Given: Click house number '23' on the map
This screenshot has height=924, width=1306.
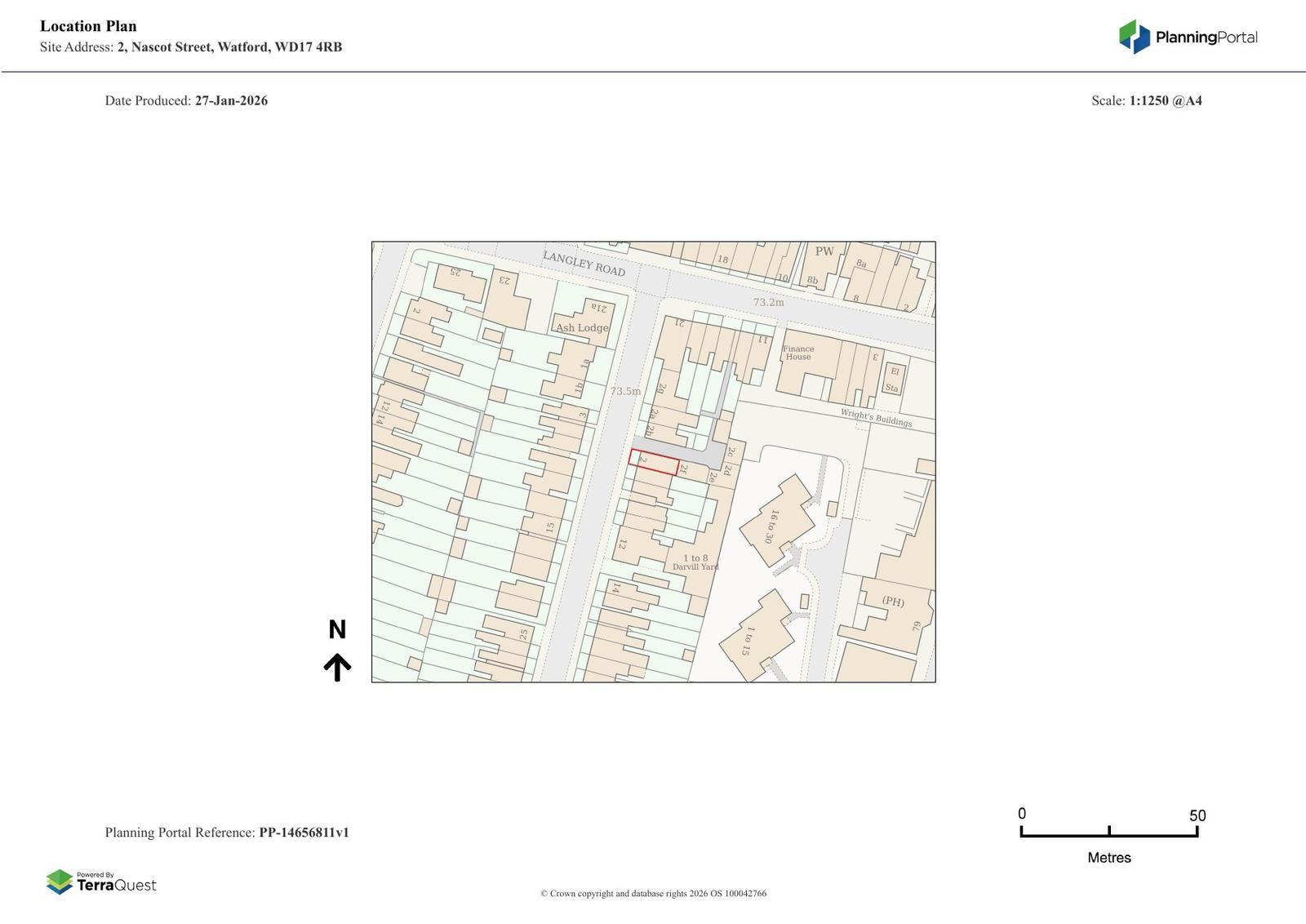Looking at the screenshot, I should point(504,280).
